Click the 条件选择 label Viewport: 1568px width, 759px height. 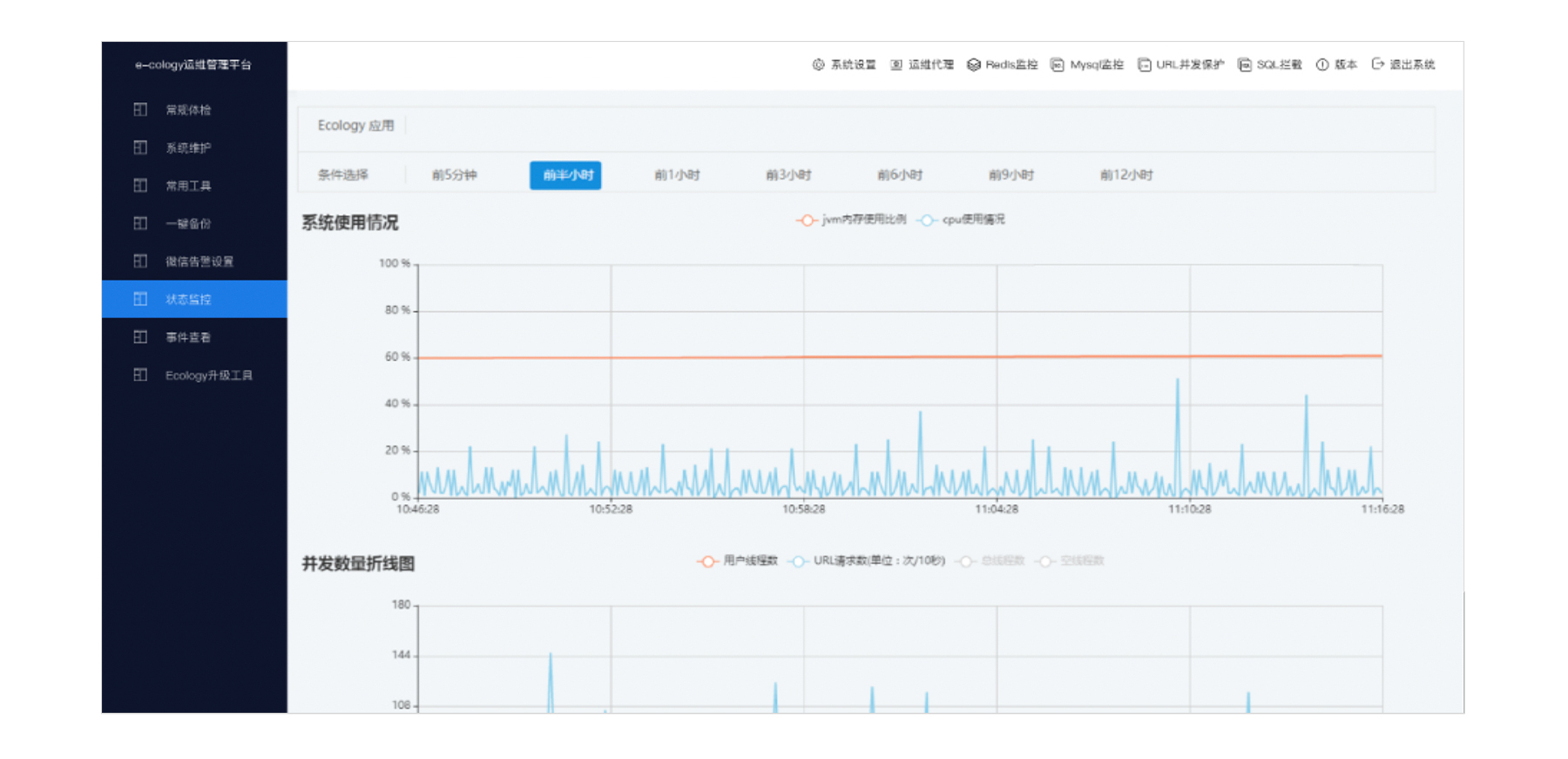tap(342, 175)
